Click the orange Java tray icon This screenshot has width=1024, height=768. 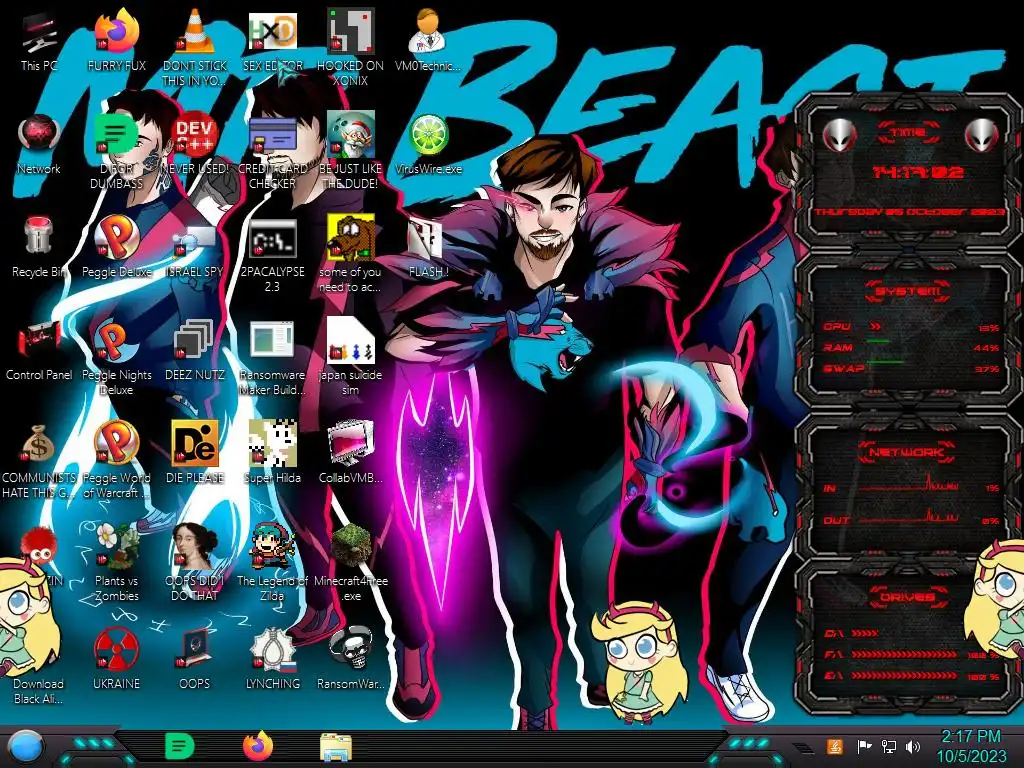pyautogui.click(x=835, y=746)
